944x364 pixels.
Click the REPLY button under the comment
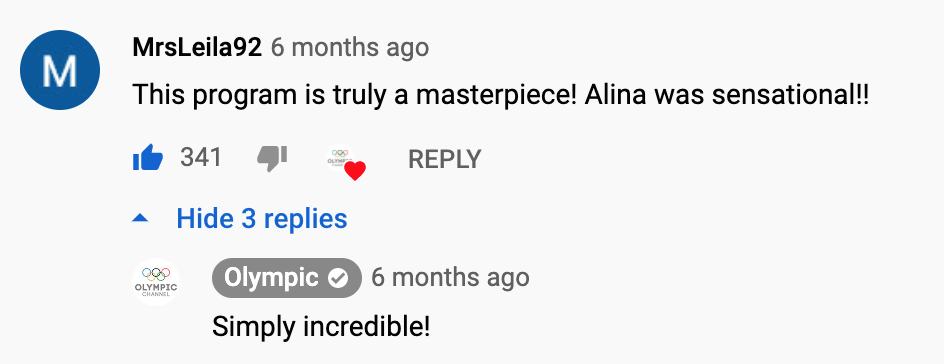point(444,159)
